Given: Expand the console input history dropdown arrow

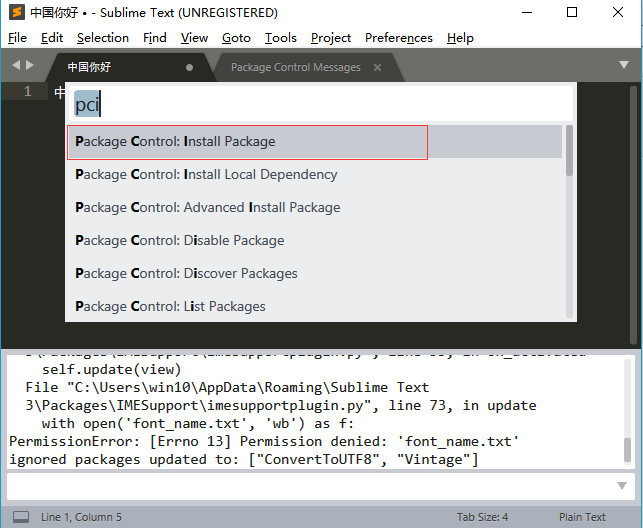Looking at the screenshot, I should pyautogui.click(x=622, y=486).
